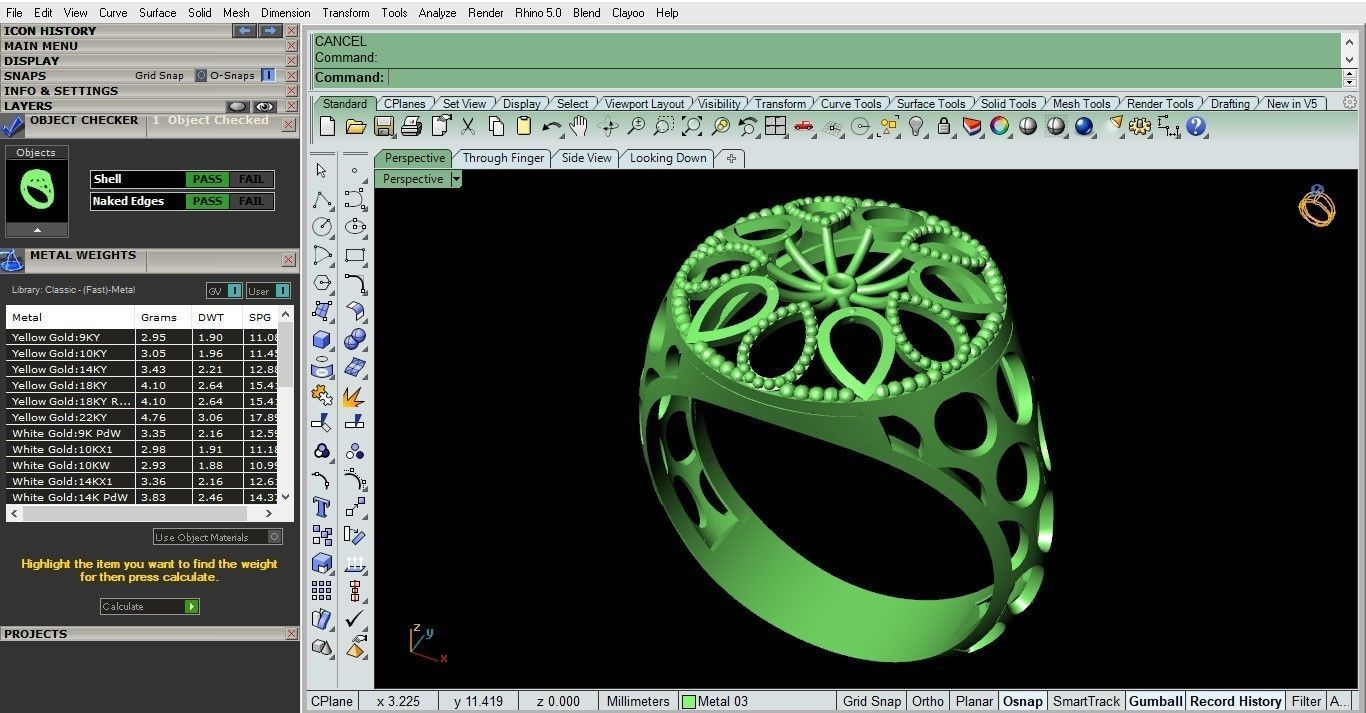The image size is (1366, 713).
Task: Click the Explode icon
Action: coord(354,395)
